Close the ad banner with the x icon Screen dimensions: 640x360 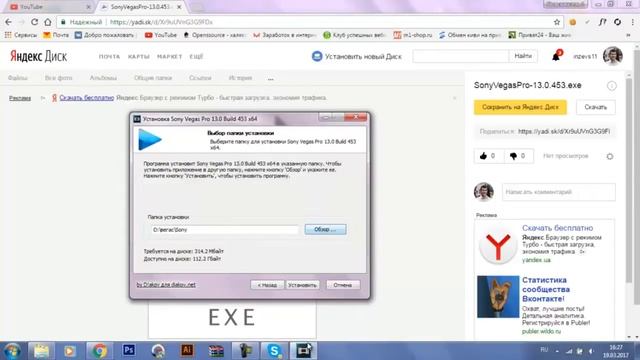pos(454,98)
